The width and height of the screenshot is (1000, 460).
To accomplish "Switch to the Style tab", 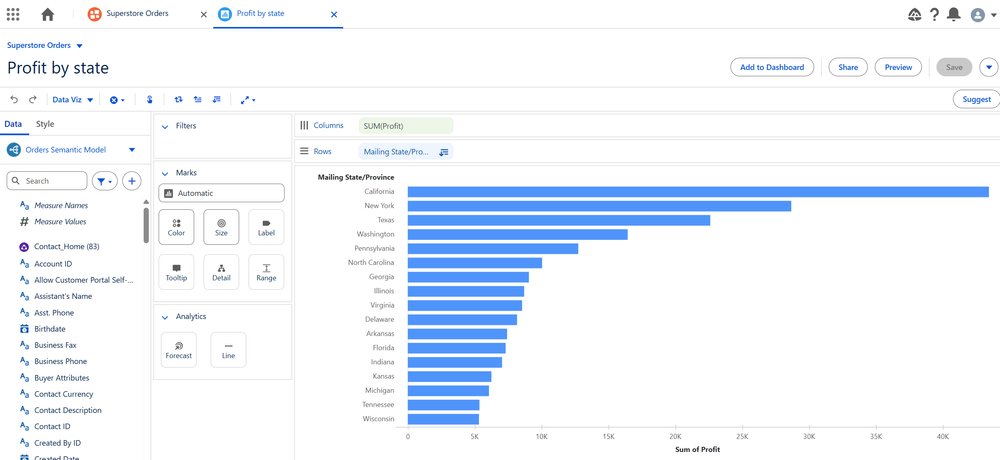I will pyautogui.click(x=45, y=124).
